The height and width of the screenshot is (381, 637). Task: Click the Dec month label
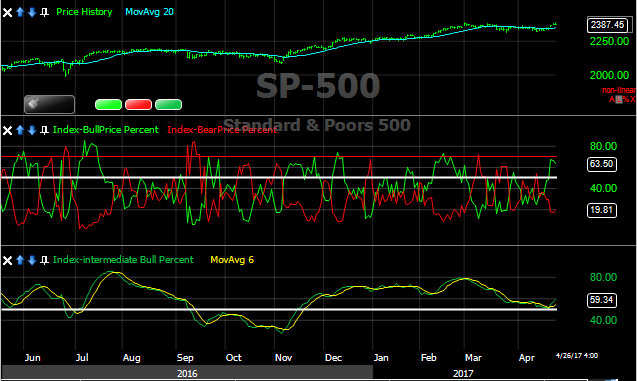pyautogui.click(x=333, y=358)
